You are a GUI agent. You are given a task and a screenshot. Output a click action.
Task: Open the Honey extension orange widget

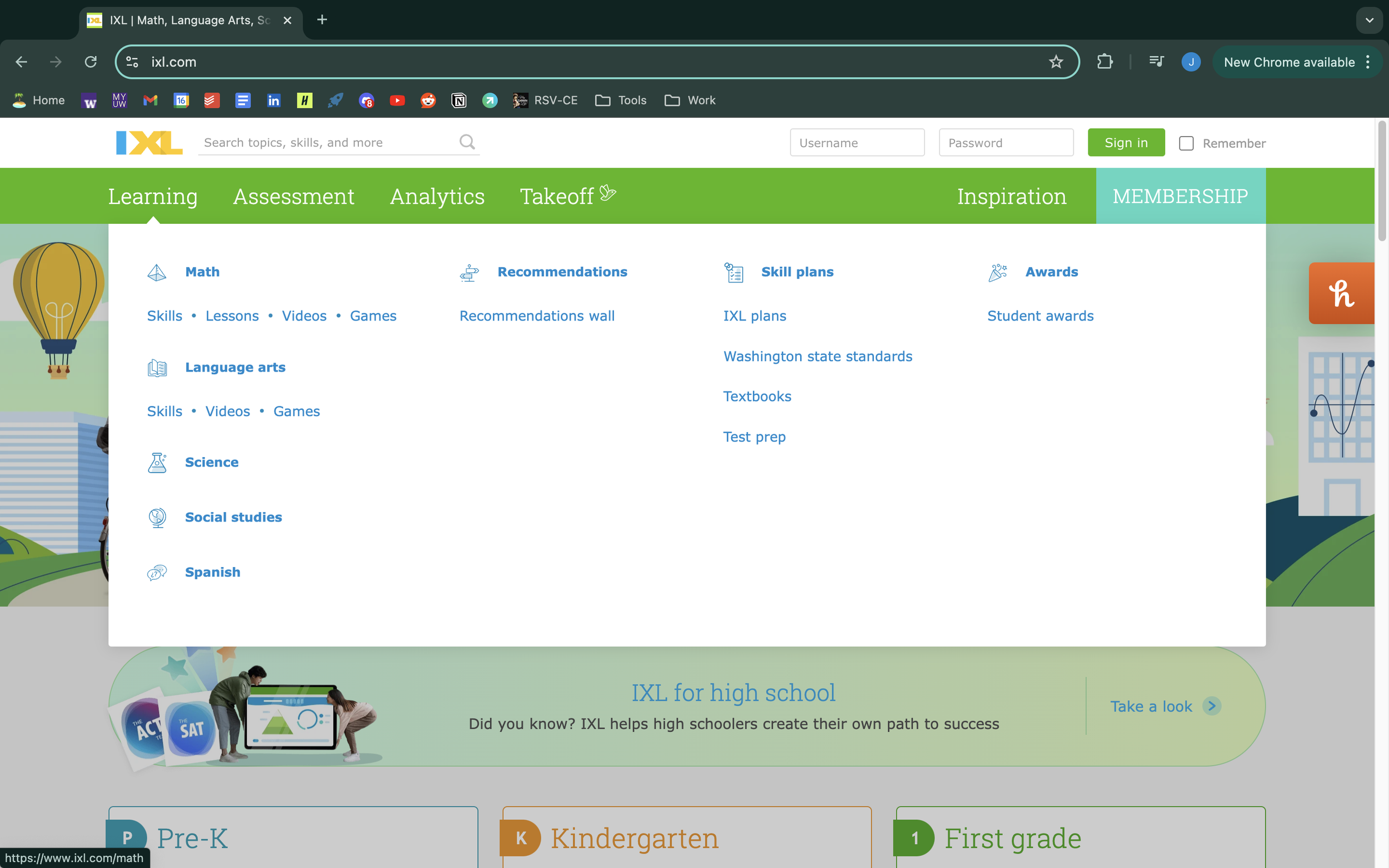pyautogui.click(x=1341, y=293)
